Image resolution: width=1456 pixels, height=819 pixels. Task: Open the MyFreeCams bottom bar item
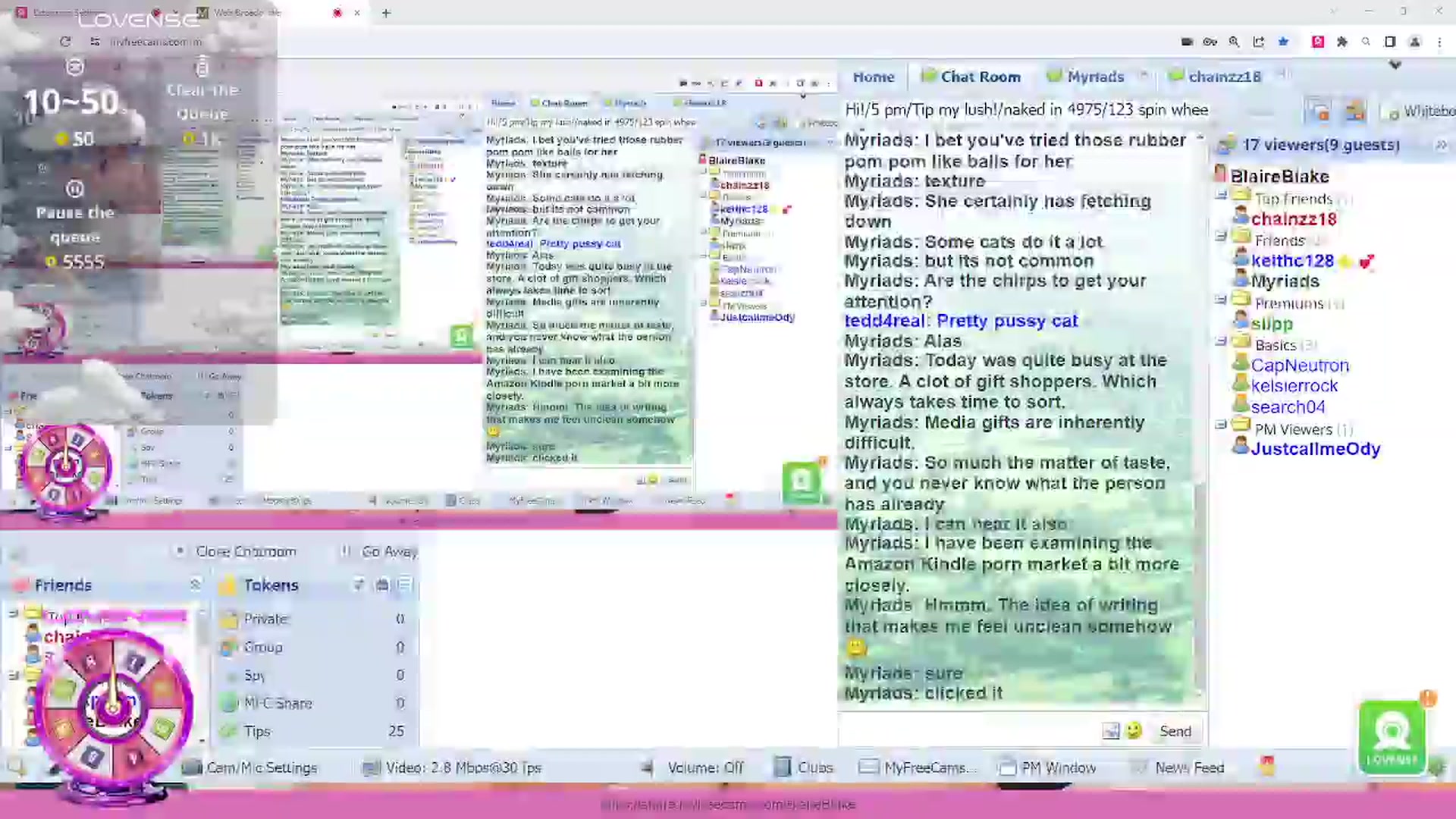pyautogui.click(x=916, y=767)
